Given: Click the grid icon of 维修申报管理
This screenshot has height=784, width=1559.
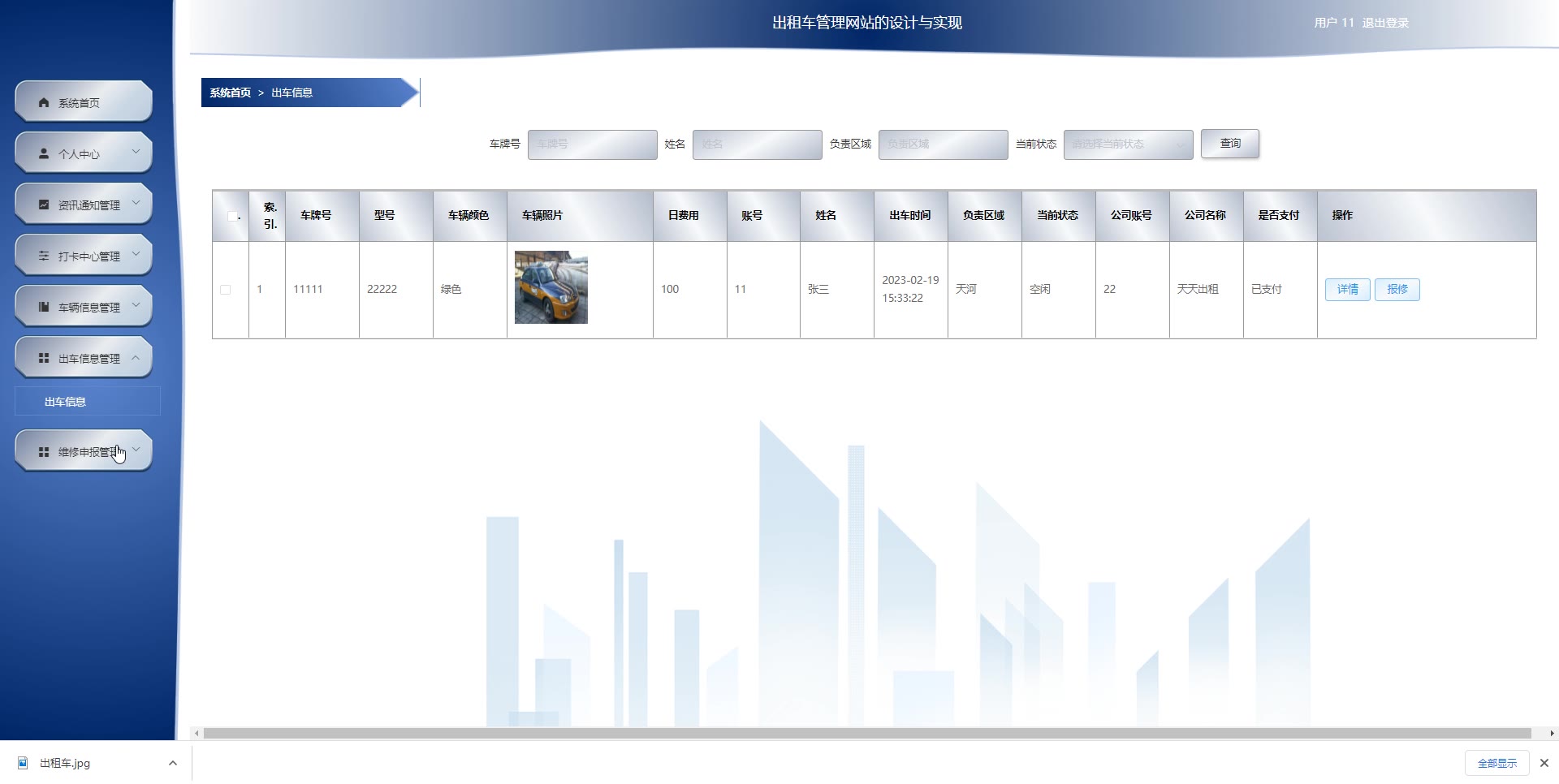Looking at the screenshot, I should [44, 452].
